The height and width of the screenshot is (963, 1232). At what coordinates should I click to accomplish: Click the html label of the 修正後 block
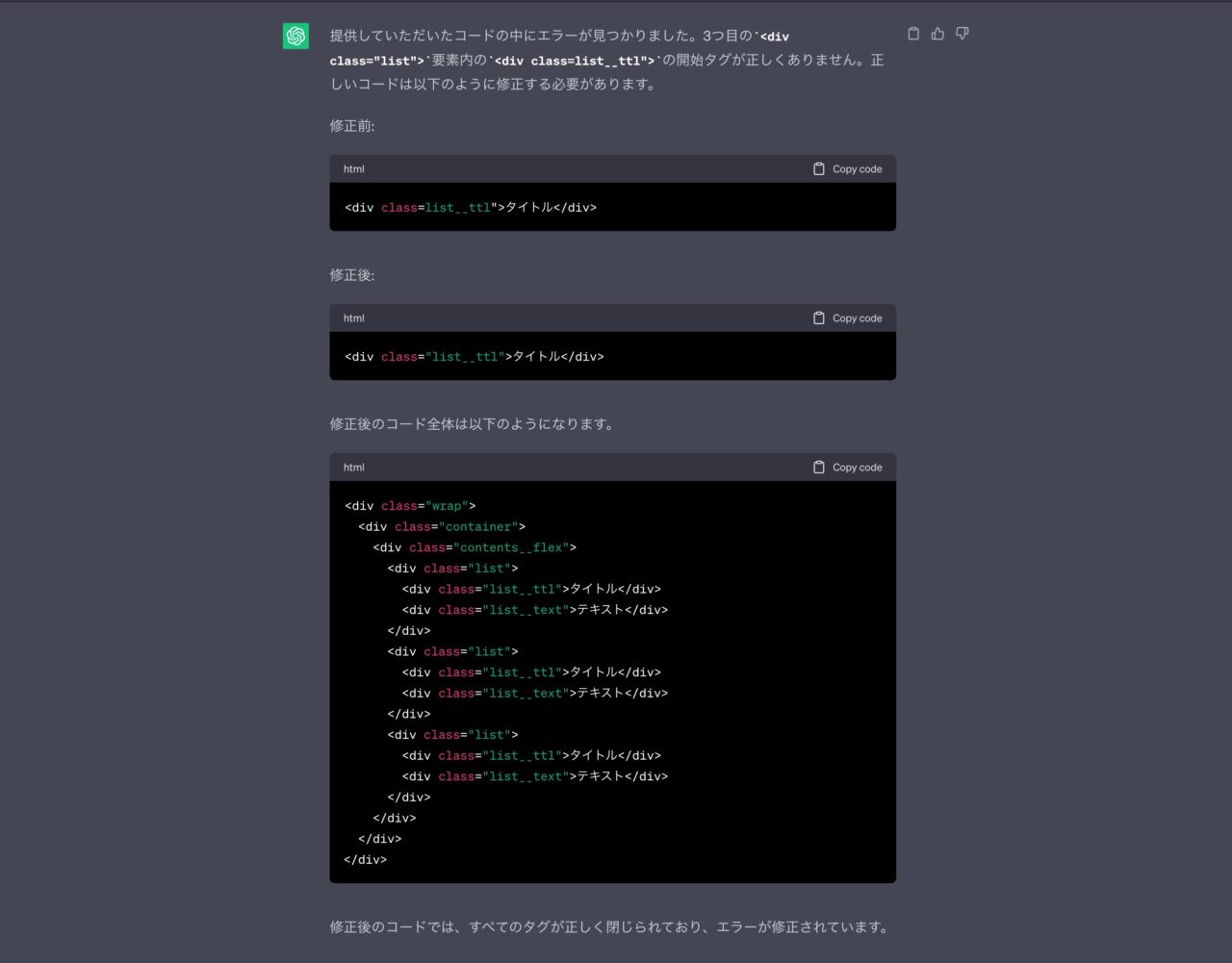coord(353,317)
